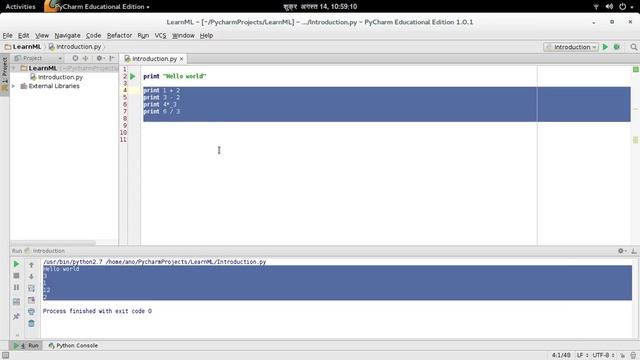
Task: Click the inspector hector icon in status bar
Action: (x=633, y=356)
